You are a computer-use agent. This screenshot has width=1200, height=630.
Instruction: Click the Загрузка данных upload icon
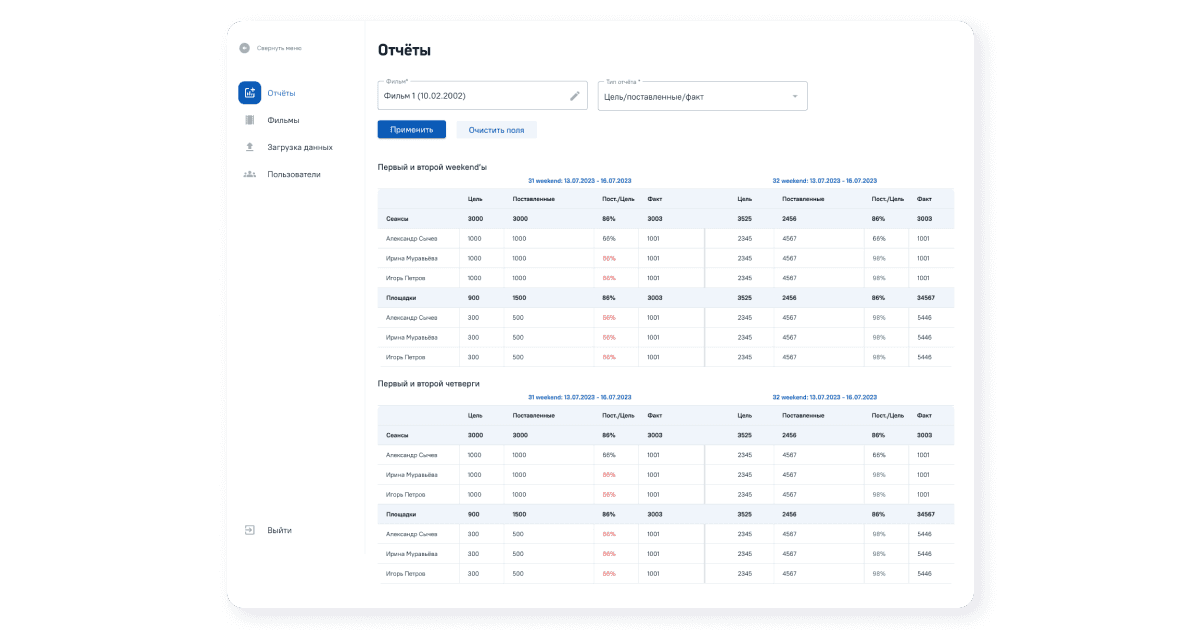click(x=249, y=147)
